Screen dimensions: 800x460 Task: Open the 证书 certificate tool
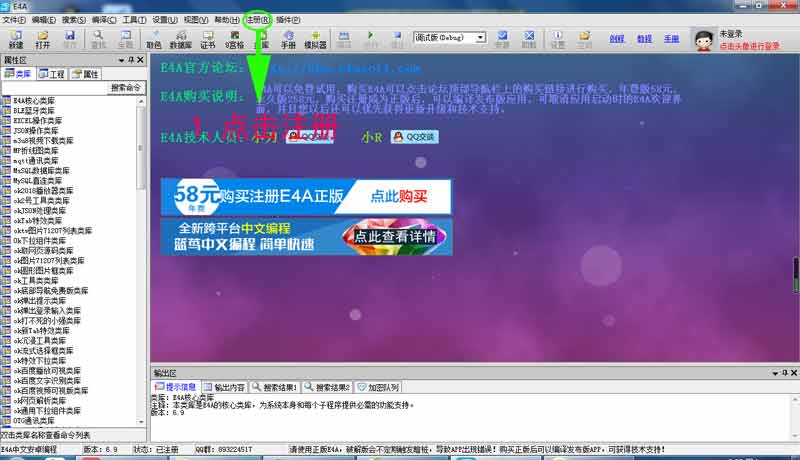pyautogui.click(x=208, y=39)
